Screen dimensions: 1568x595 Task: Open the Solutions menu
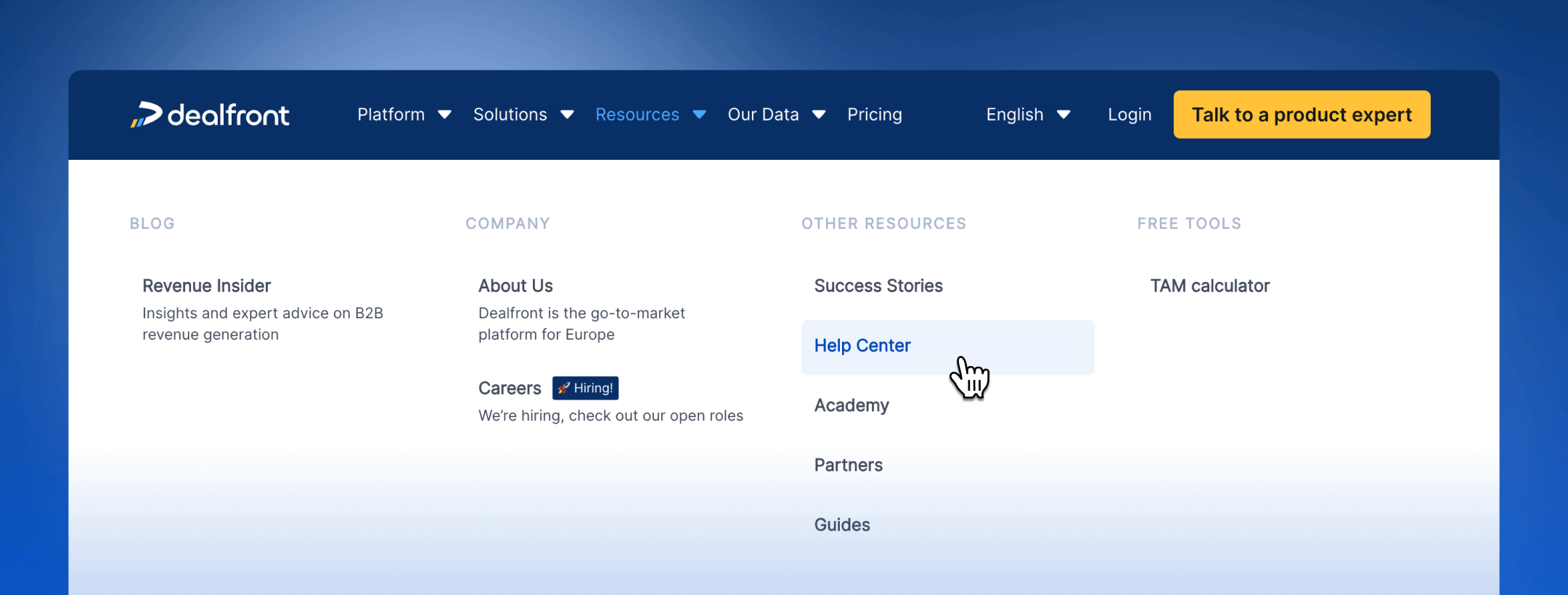click(510, 115)
